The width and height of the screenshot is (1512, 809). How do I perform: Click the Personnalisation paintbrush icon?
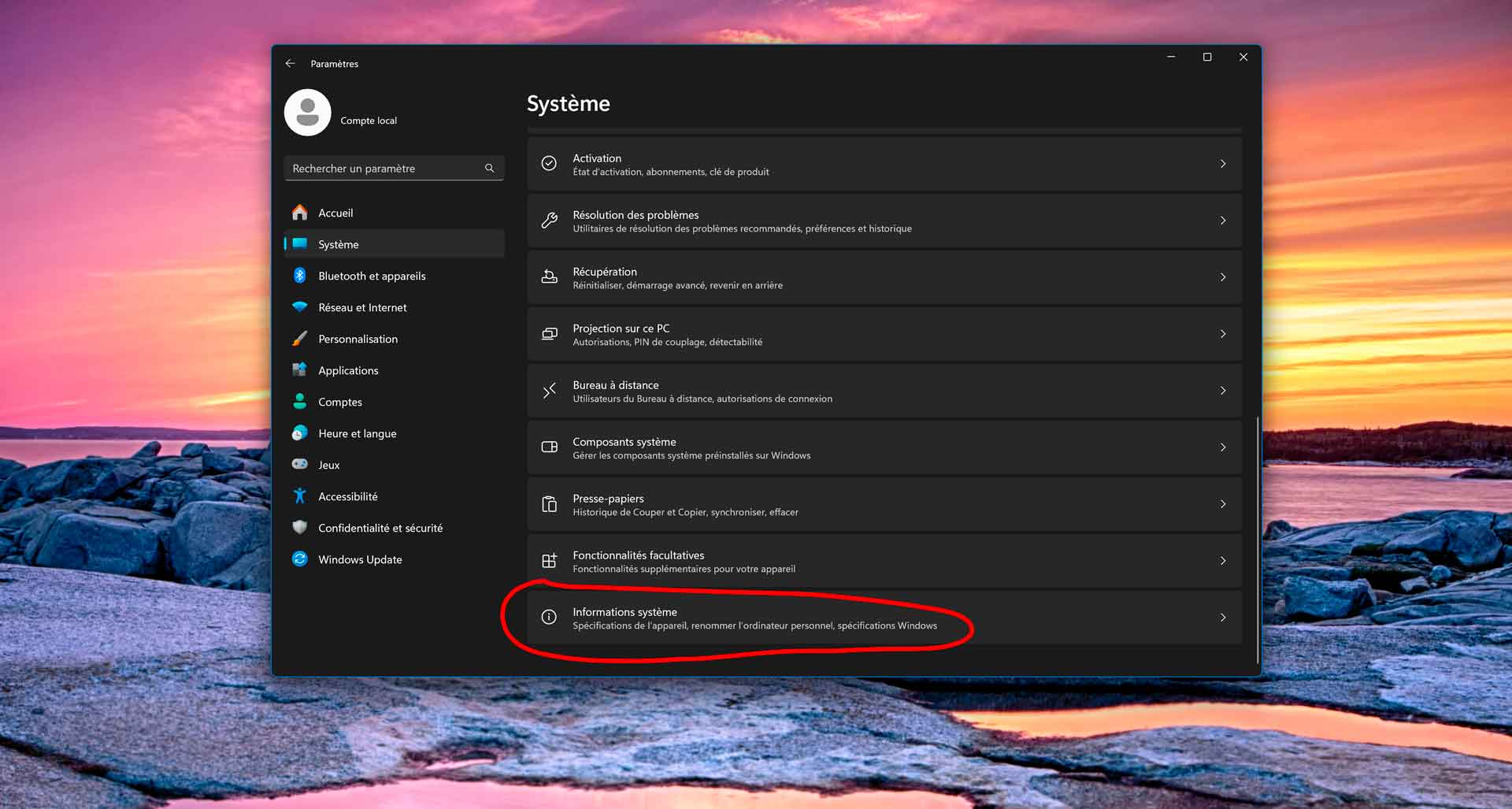click(x=299, y=339)
